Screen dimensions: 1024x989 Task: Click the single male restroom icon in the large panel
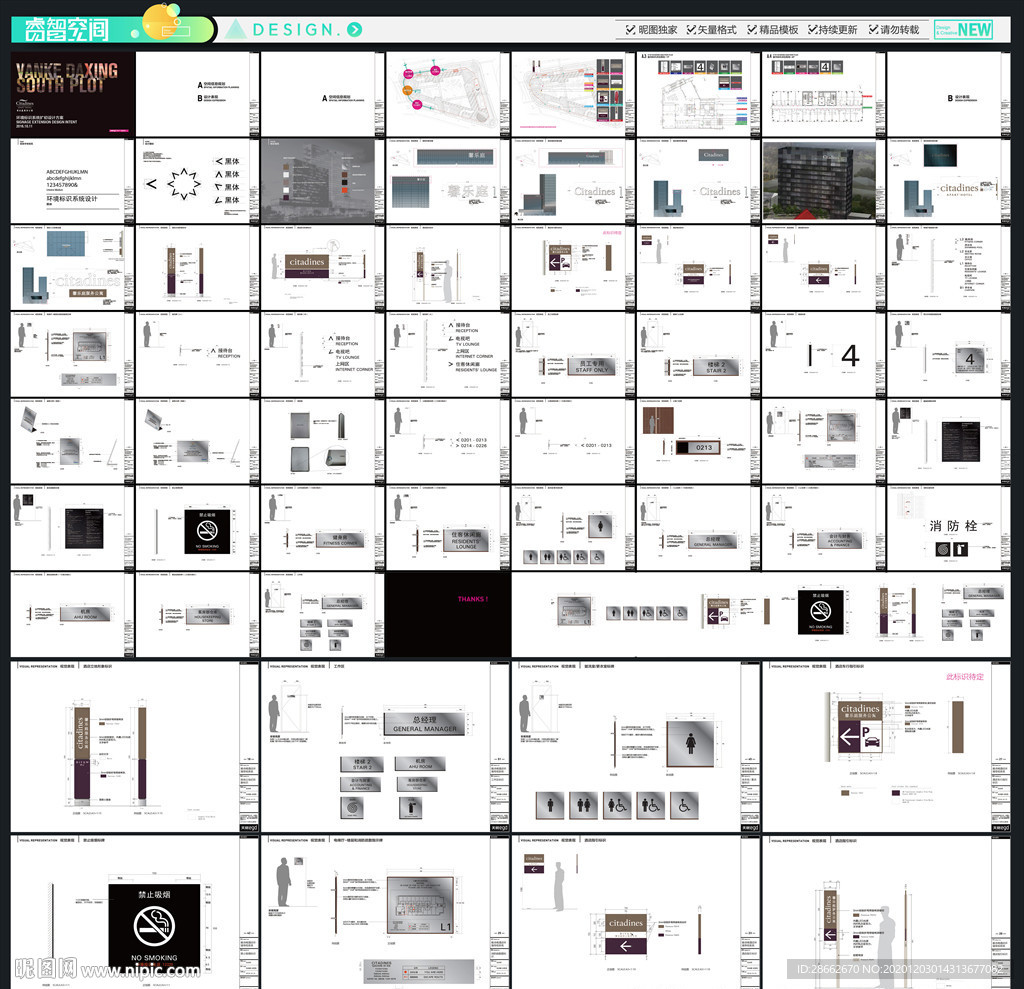click(x=551, y=805)
